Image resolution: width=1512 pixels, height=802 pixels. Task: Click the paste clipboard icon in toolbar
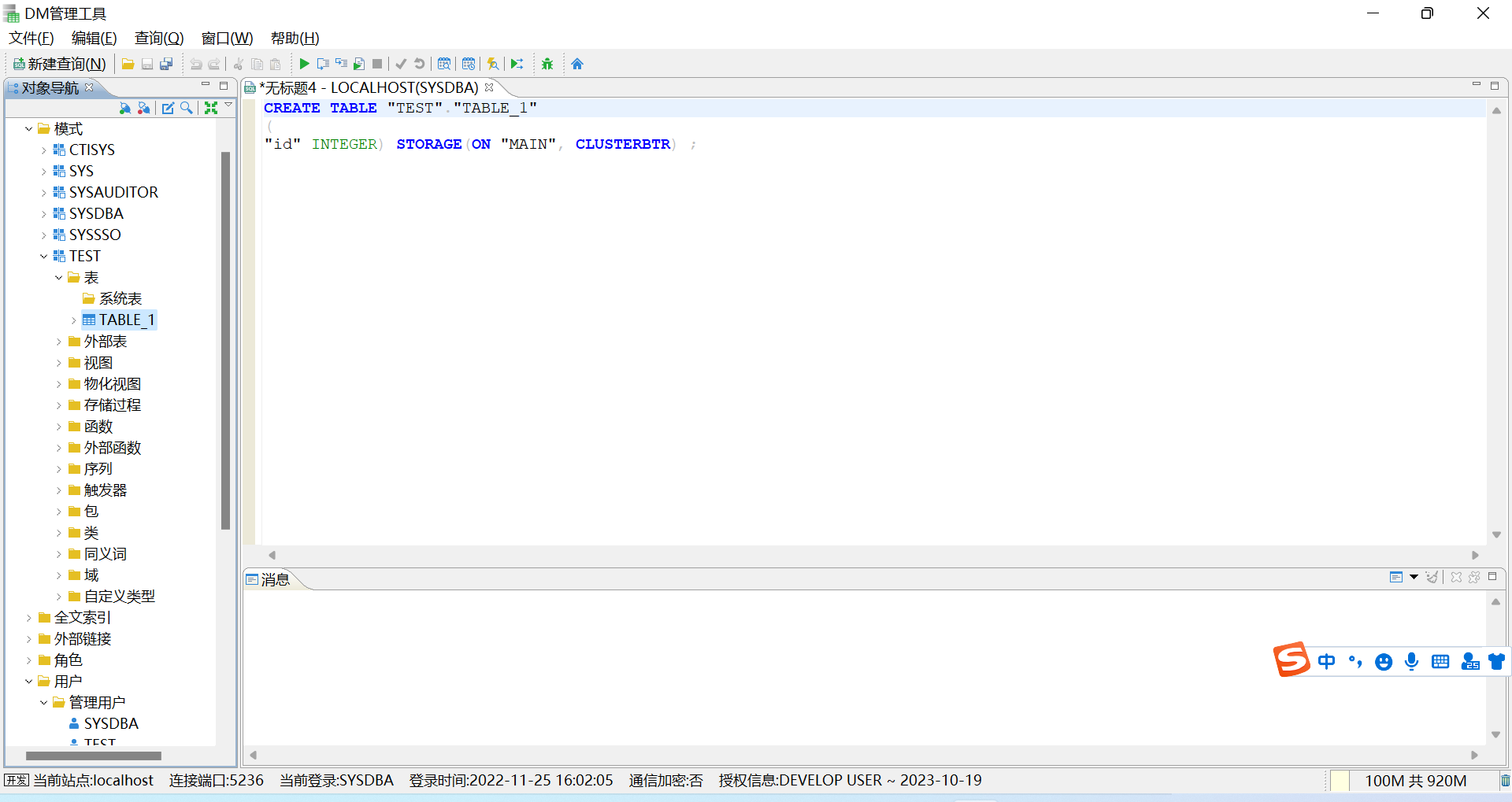pos(275,64)
